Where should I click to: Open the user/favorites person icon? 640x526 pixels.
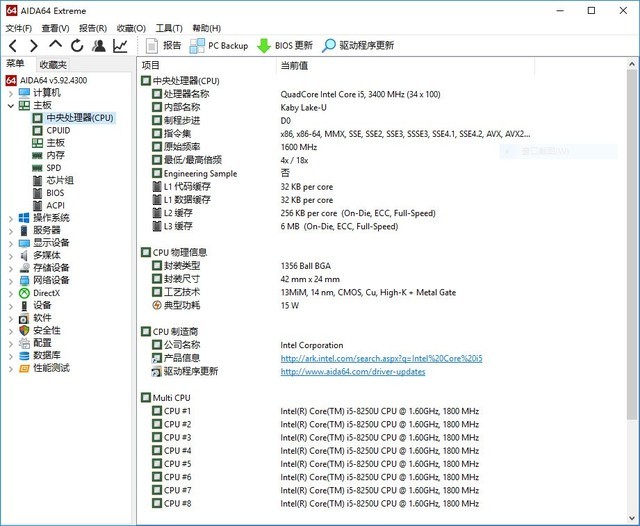click(x=98, y=46)
